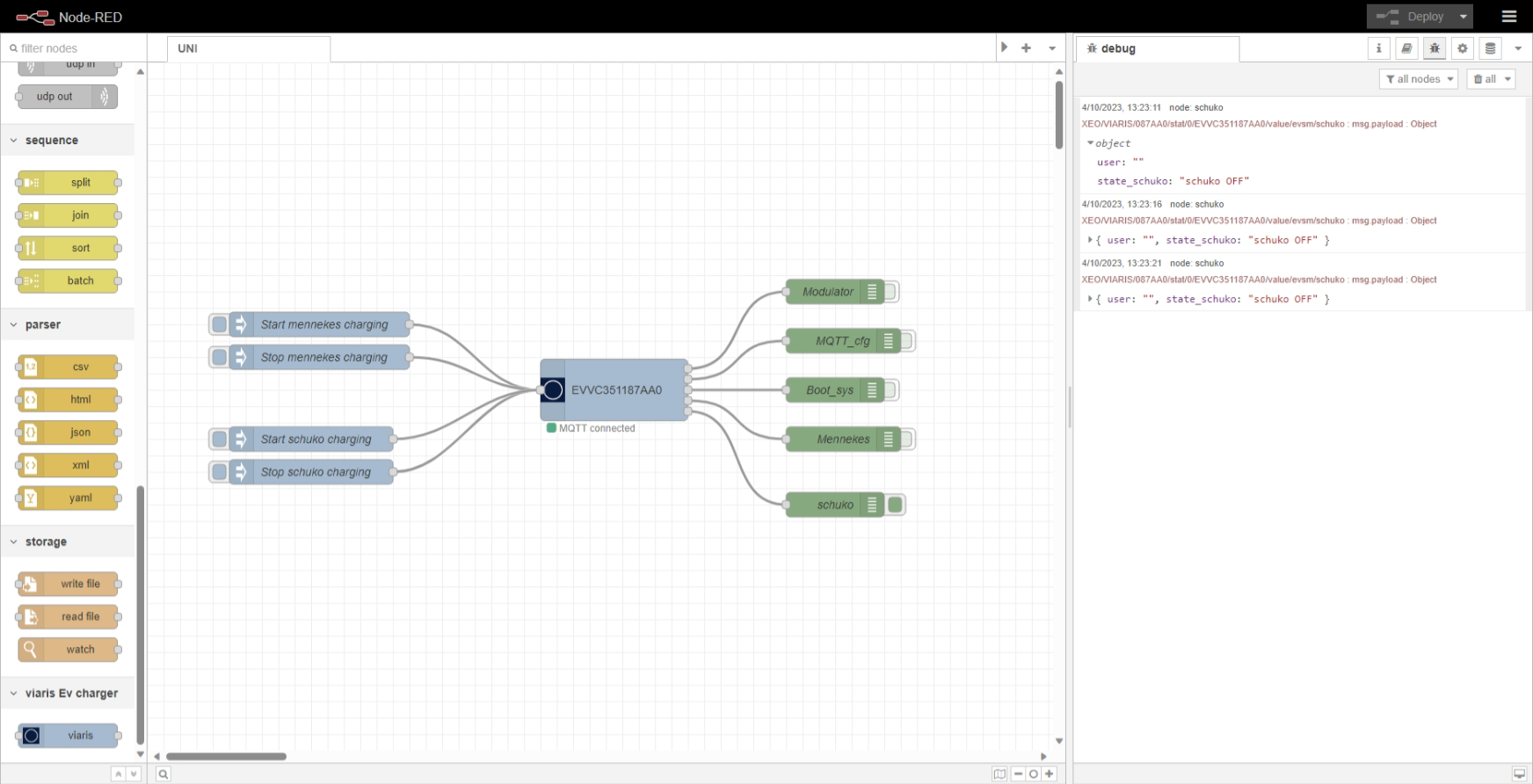Select the Modulator debug node

(x=834, y=292)
